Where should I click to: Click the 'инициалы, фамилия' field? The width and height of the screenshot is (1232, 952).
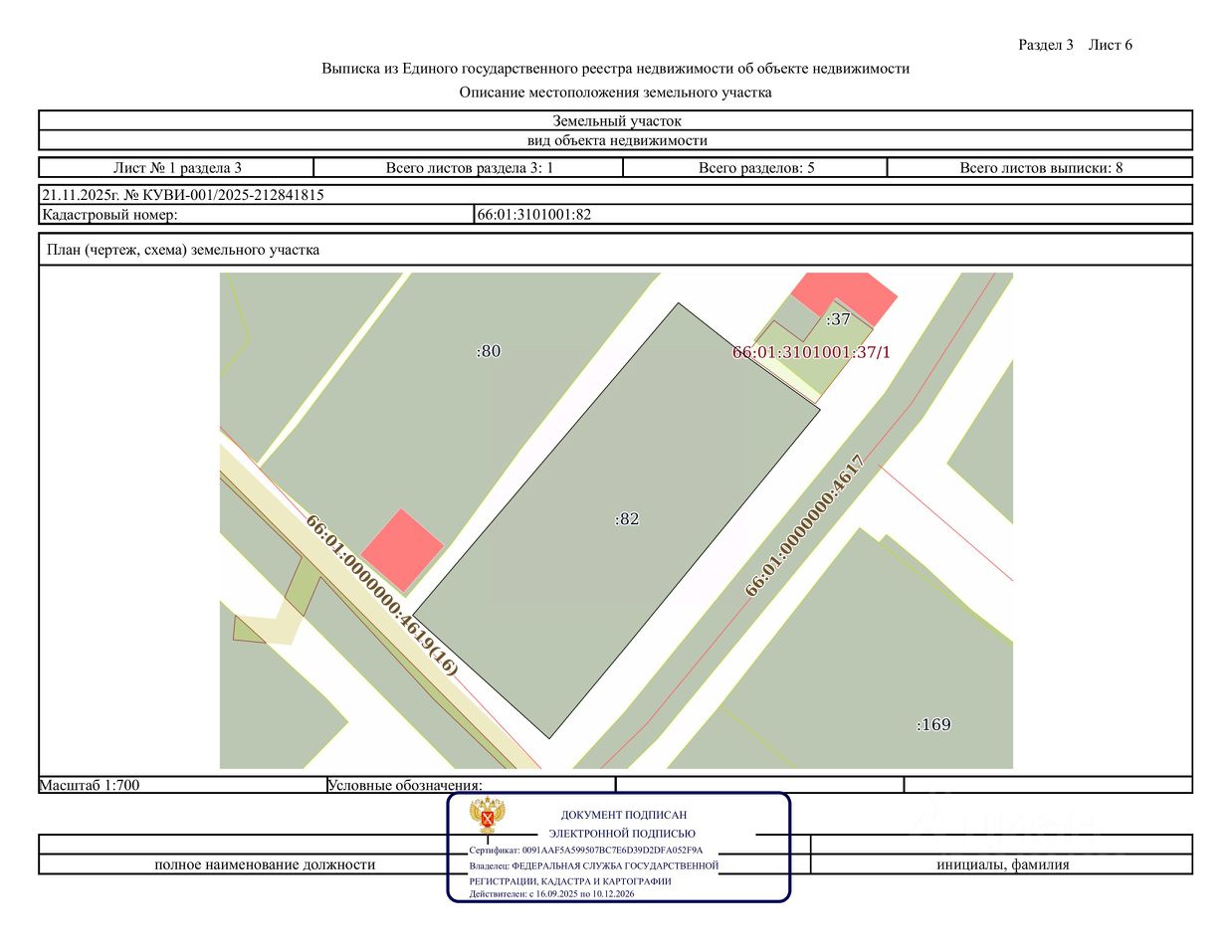click(1002, 864)
